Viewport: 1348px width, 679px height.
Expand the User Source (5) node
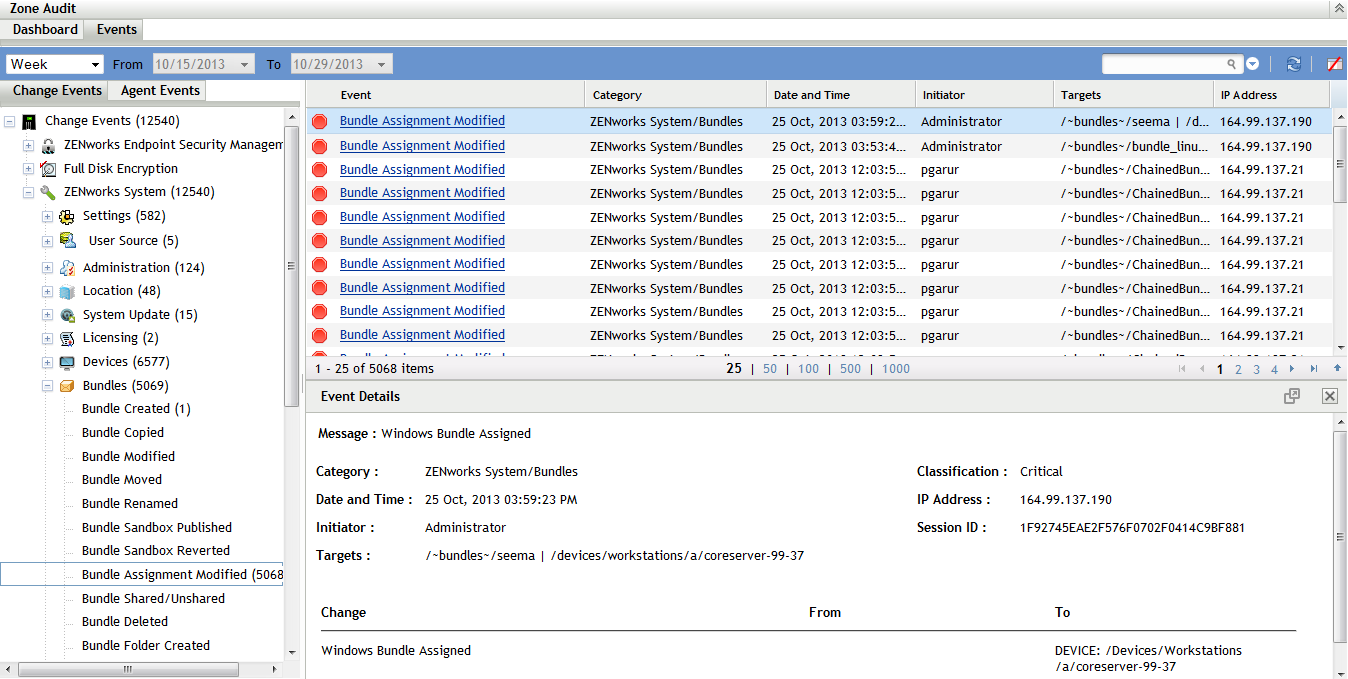[x=47, y=241]
